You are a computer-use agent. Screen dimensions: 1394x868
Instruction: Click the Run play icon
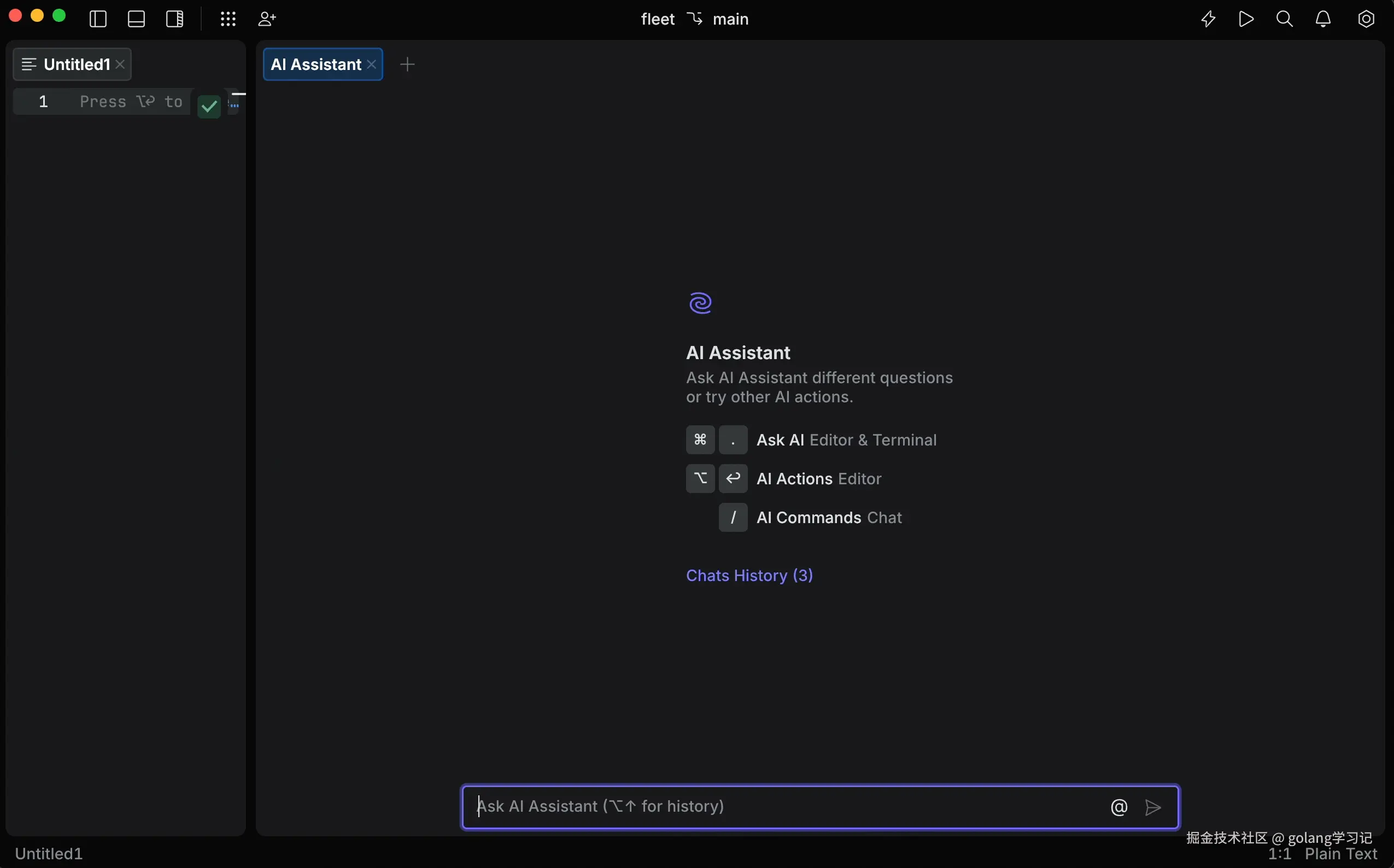1246,19
